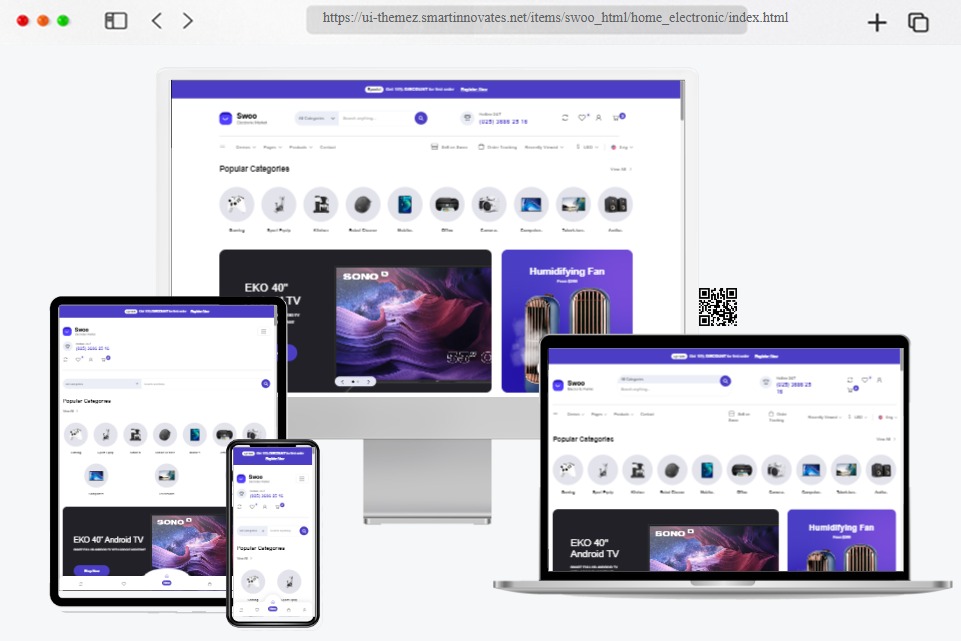Click the Order Tracking box icon
Viewport: 961px width, 641px height.
[x=480, y=146]
